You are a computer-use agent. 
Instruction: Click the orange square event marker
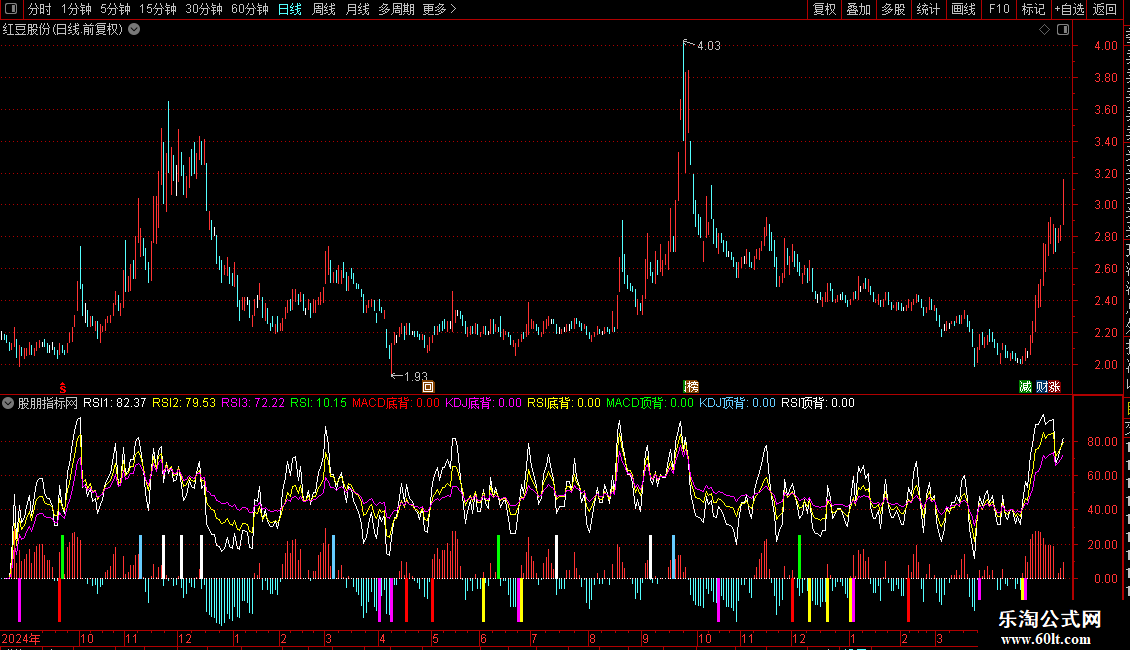(428, 387)
